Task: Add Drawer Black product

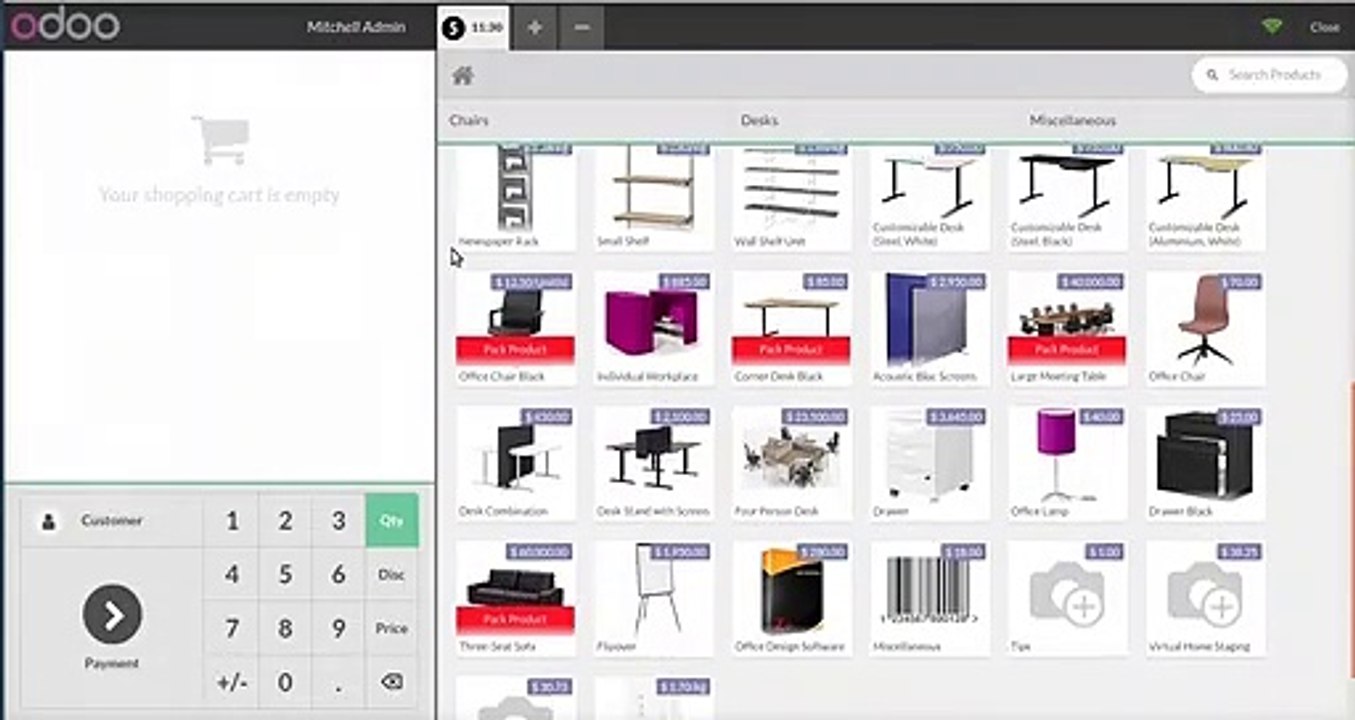Action: pos(1206,463)
